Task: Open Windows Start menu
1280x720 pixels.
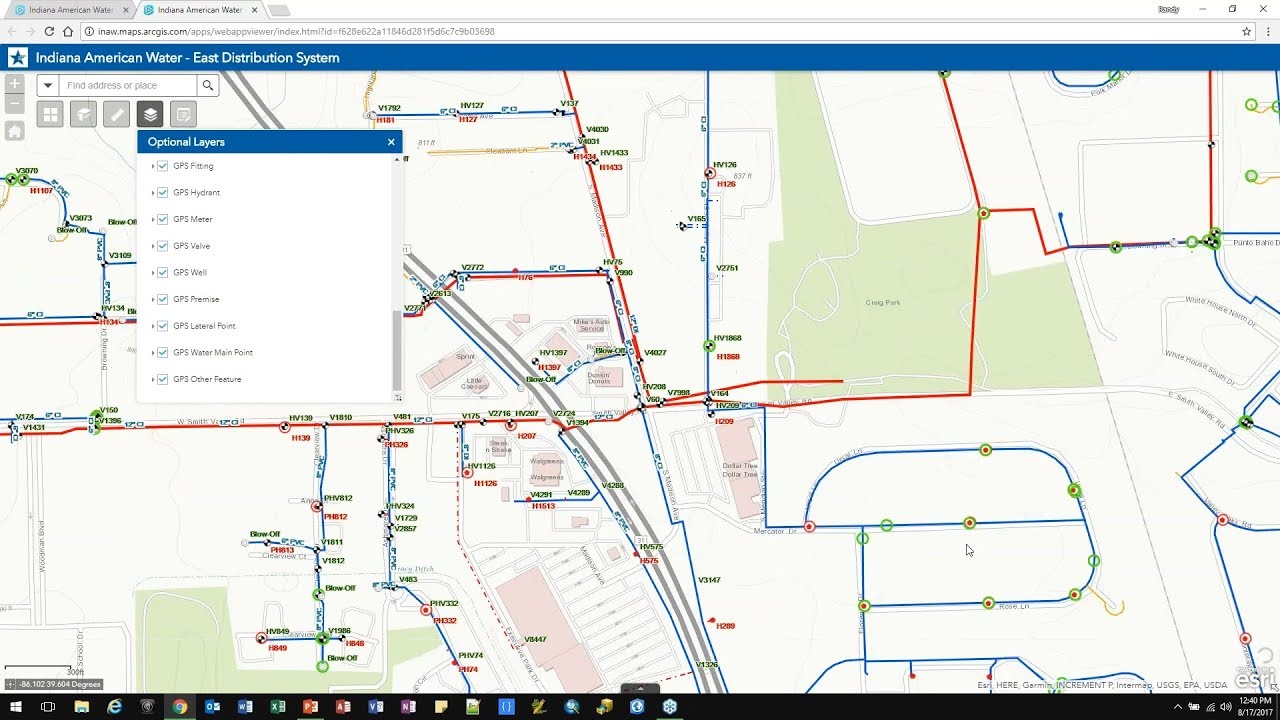Action: [15, 706]
